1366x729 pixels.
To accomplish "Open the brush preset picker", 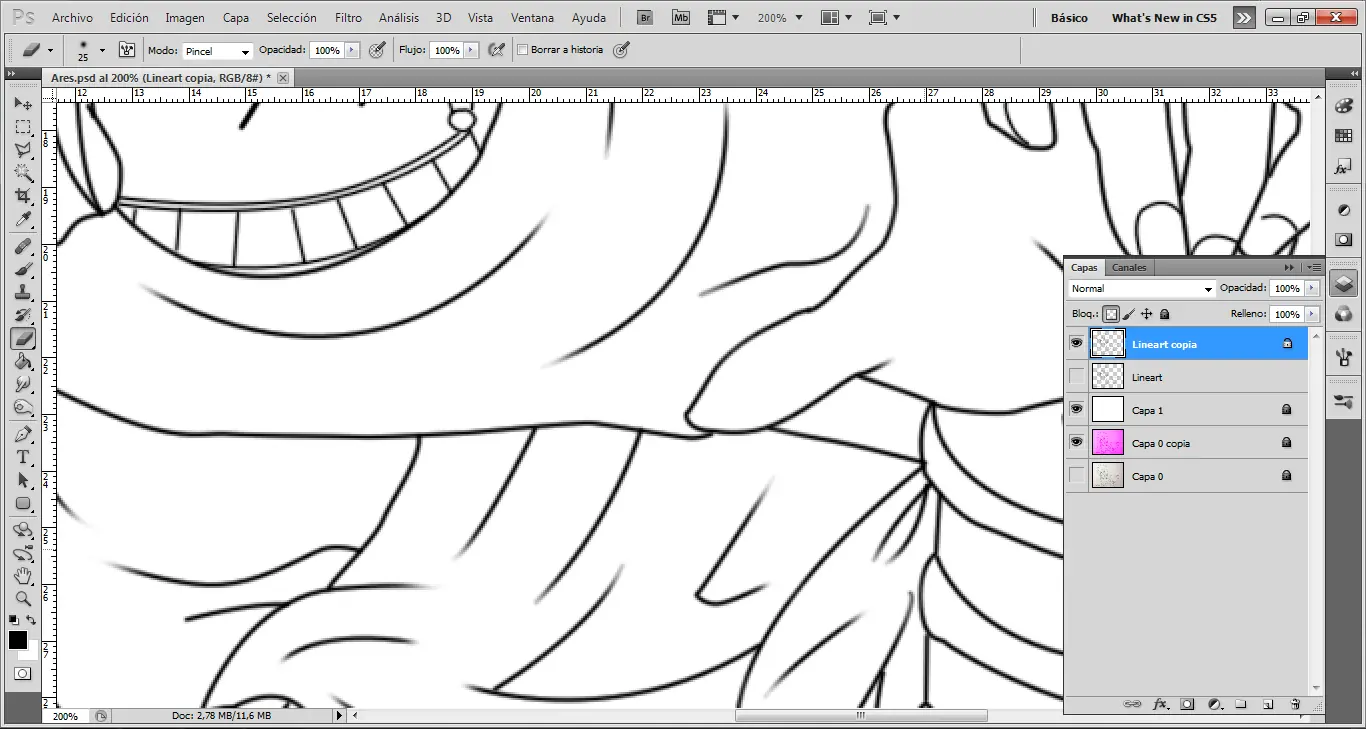I will (102, 50).
